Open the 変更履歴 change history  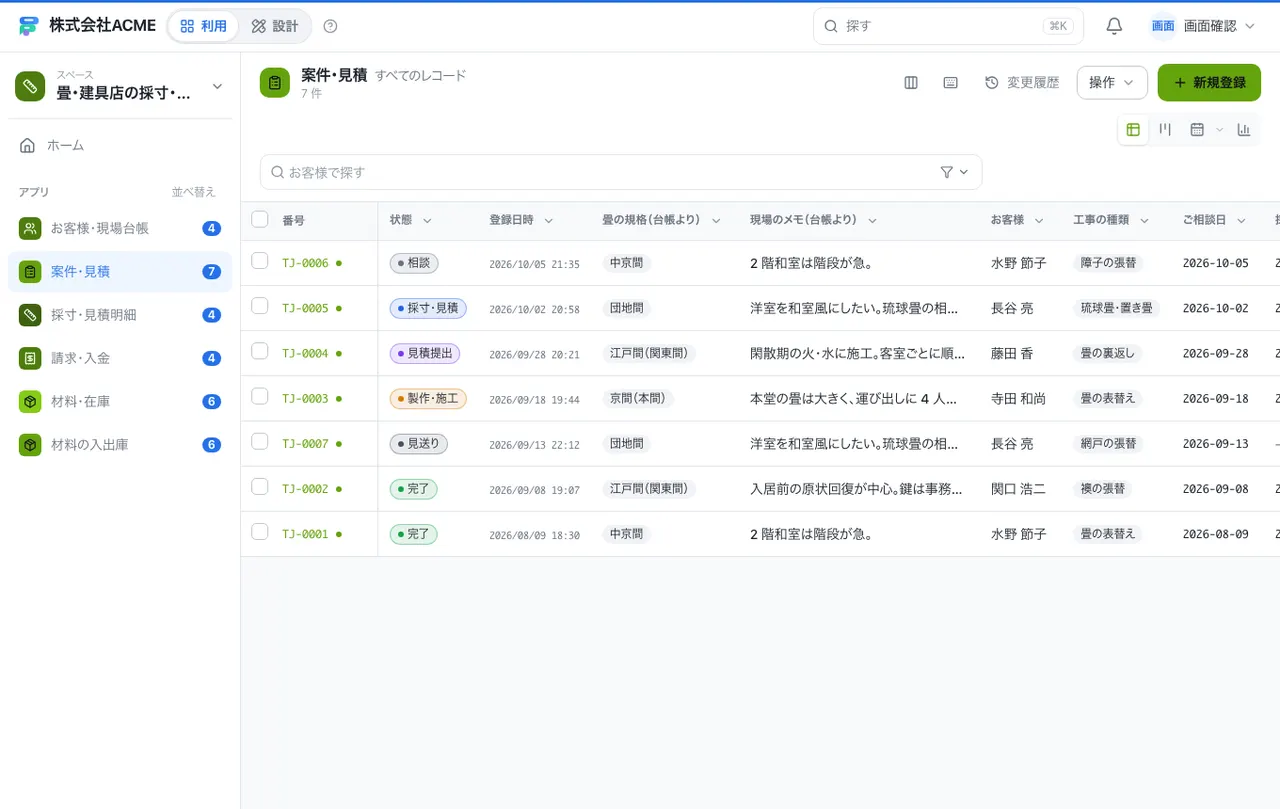[1021, 83]
